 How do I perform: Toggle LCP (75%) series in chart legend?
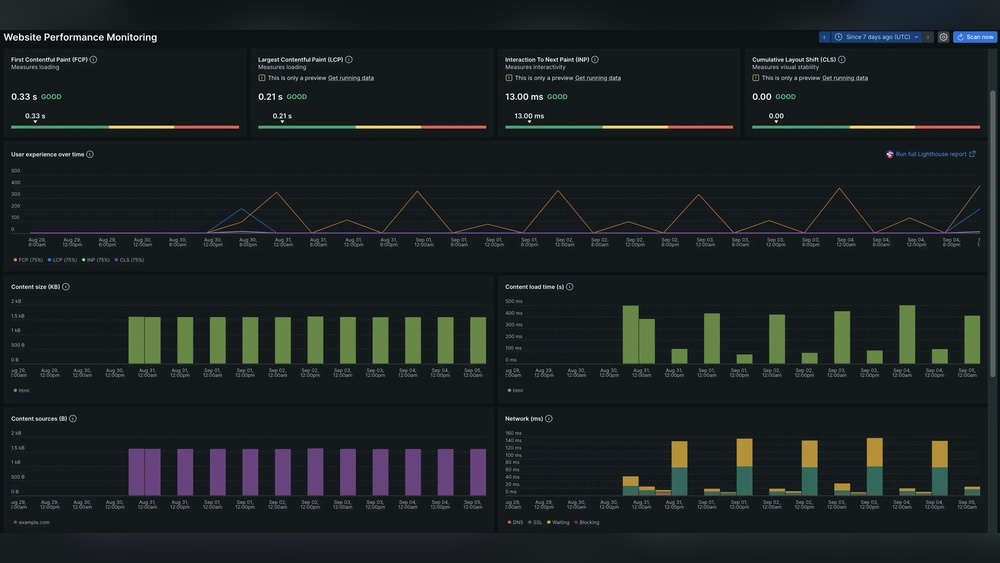click(x=63, y=260)
